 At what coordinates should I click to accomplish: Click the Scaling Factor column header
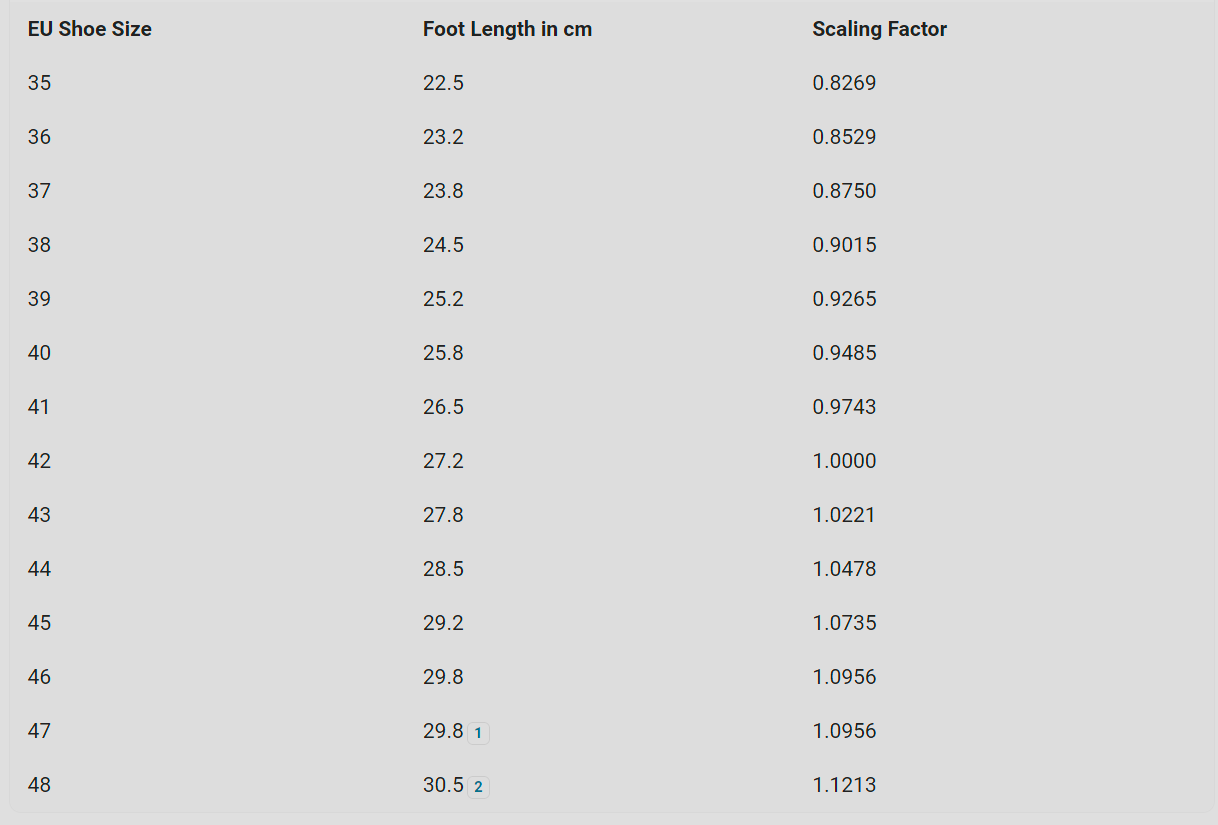point(879,29)
